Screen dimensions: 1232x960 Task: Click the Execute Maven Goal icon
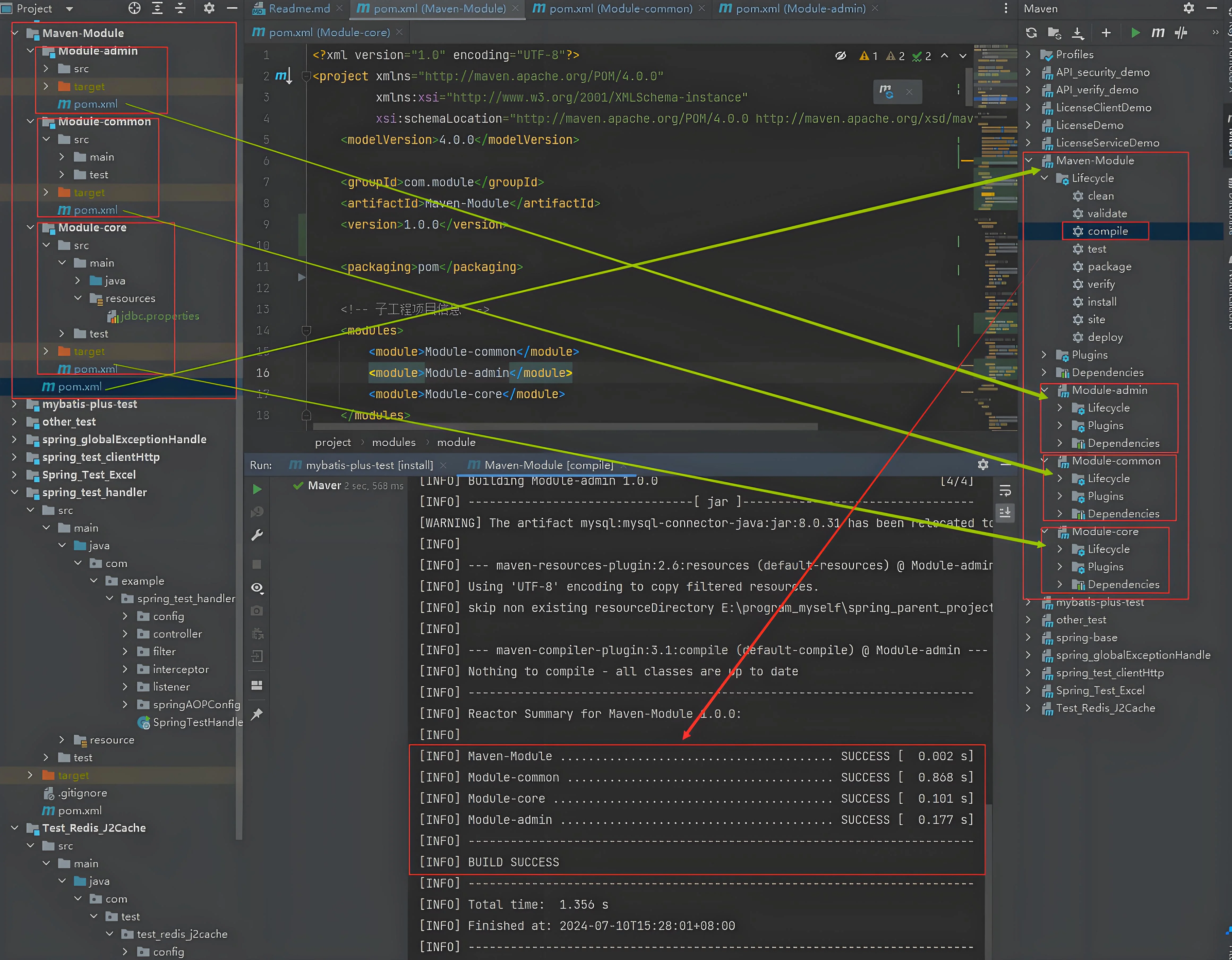pyautogui.click(x=1158, y=33)
